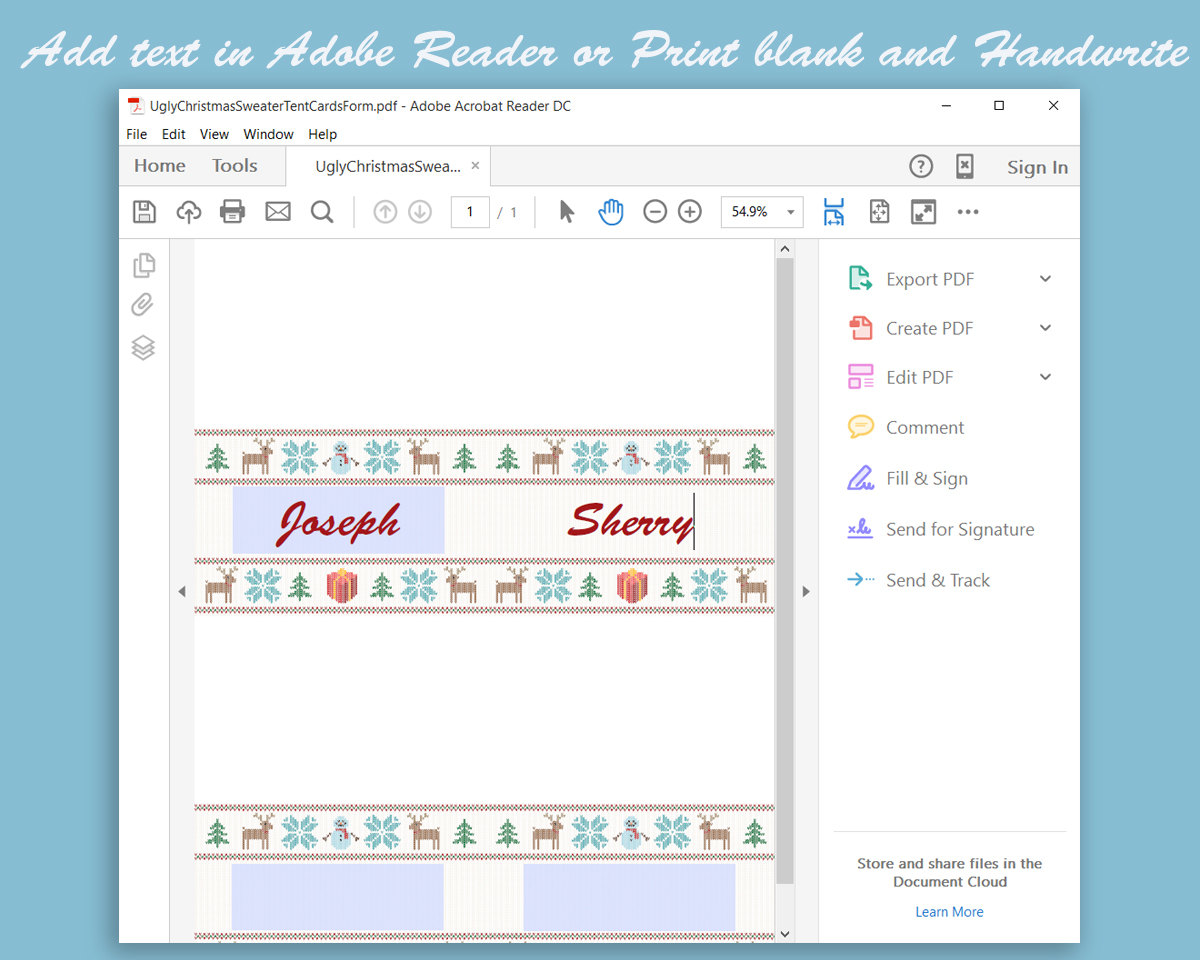The width and height of the screenshot is (1200, 960).
Task: Open the Help menu
Action: 322,134
